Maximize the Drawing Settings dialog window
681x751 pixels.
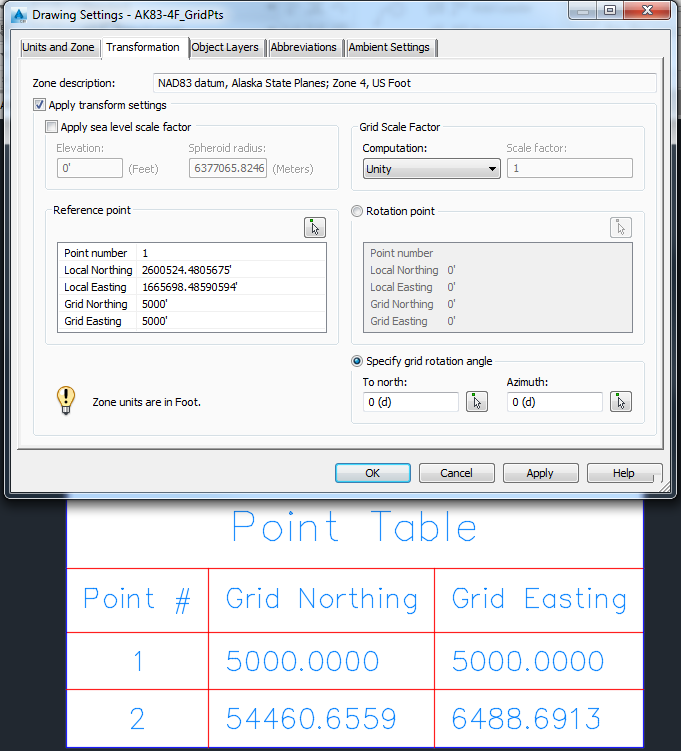(x=610, y=10)
